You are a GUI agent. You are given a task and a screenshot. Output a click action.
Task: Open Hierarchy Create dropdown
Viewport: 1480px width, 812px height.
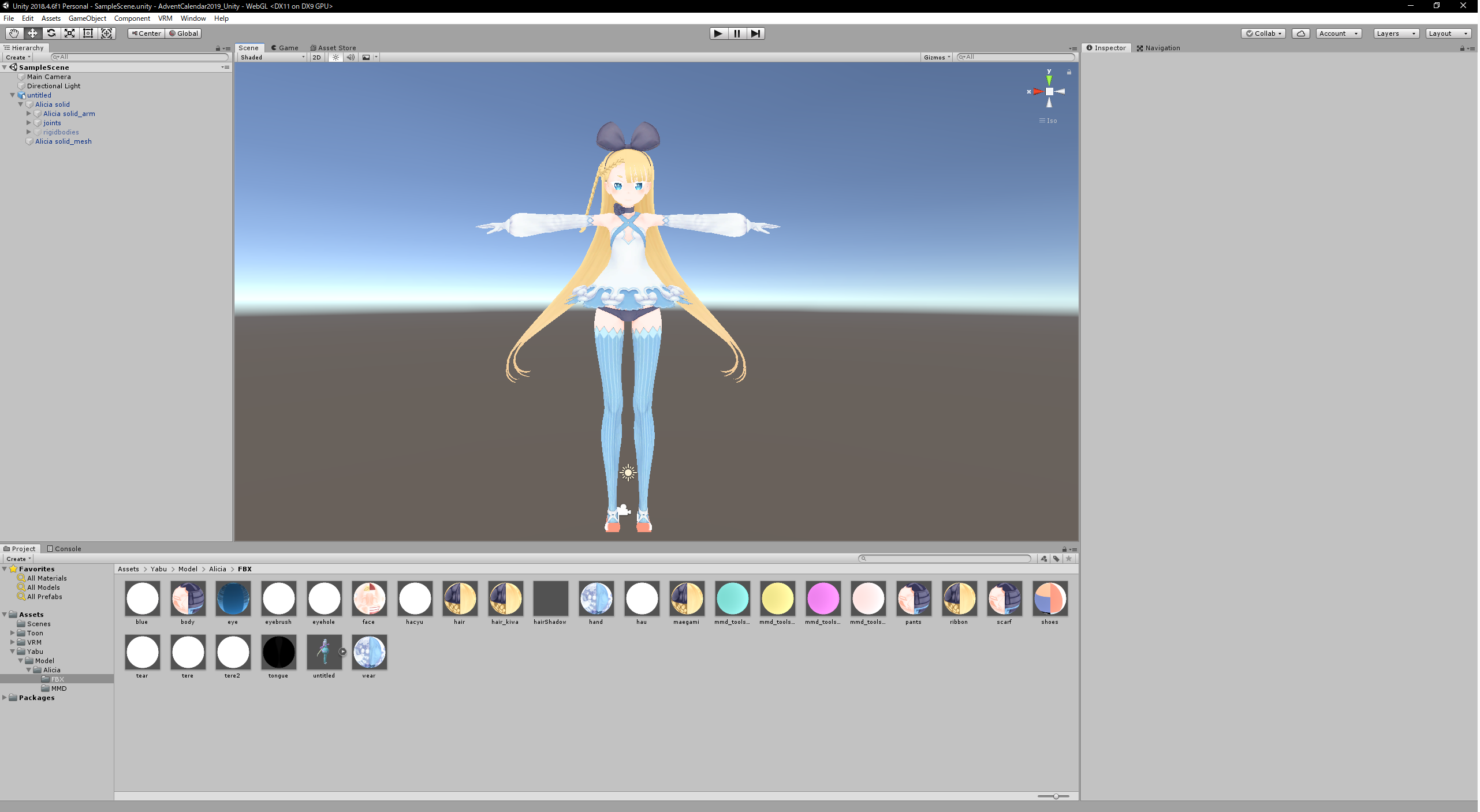18,57
